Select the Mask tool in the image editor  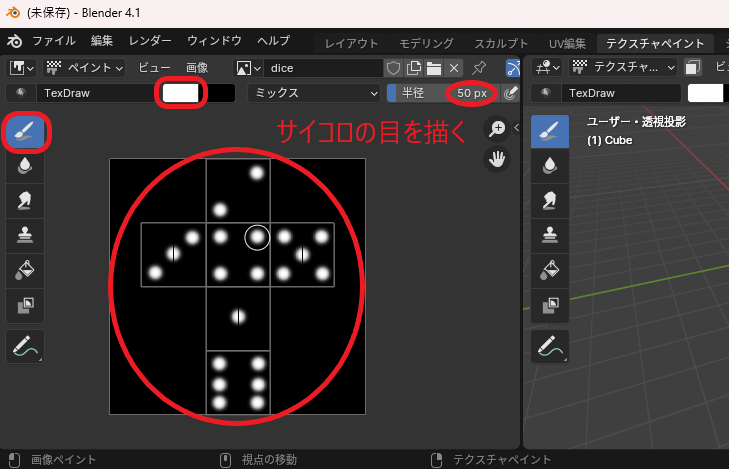[x=25, y=305]
